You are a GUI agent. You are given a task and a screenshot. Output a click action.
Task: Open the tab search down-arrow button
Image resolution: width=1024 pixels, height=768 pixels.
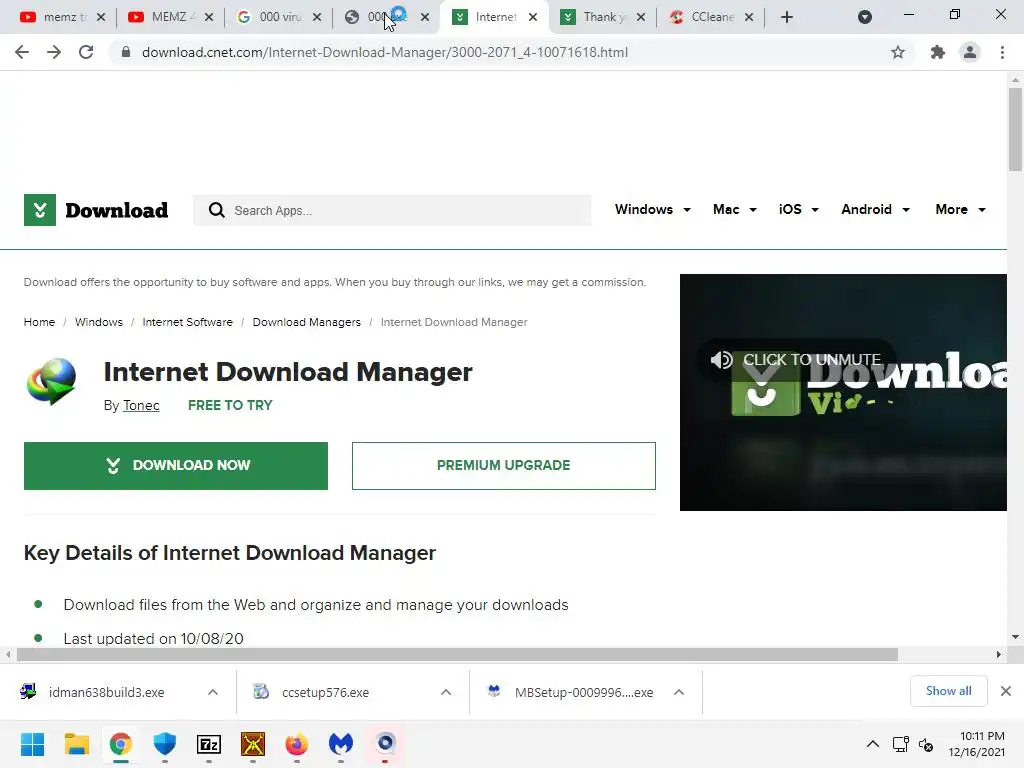click(x=865, y=17)
